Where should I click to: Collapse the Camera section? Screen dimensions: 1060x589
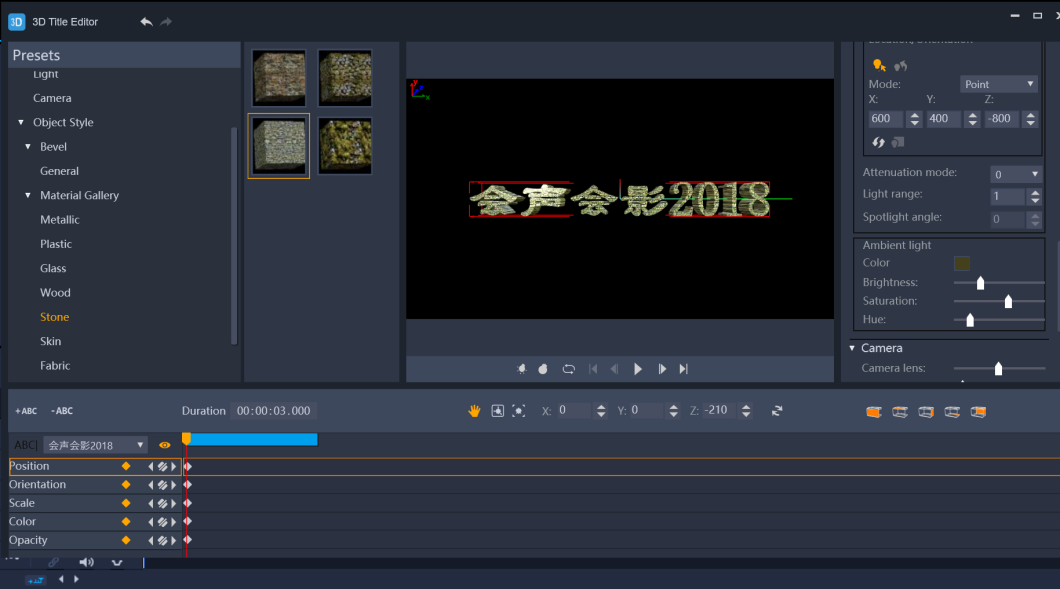coord(852,348)
